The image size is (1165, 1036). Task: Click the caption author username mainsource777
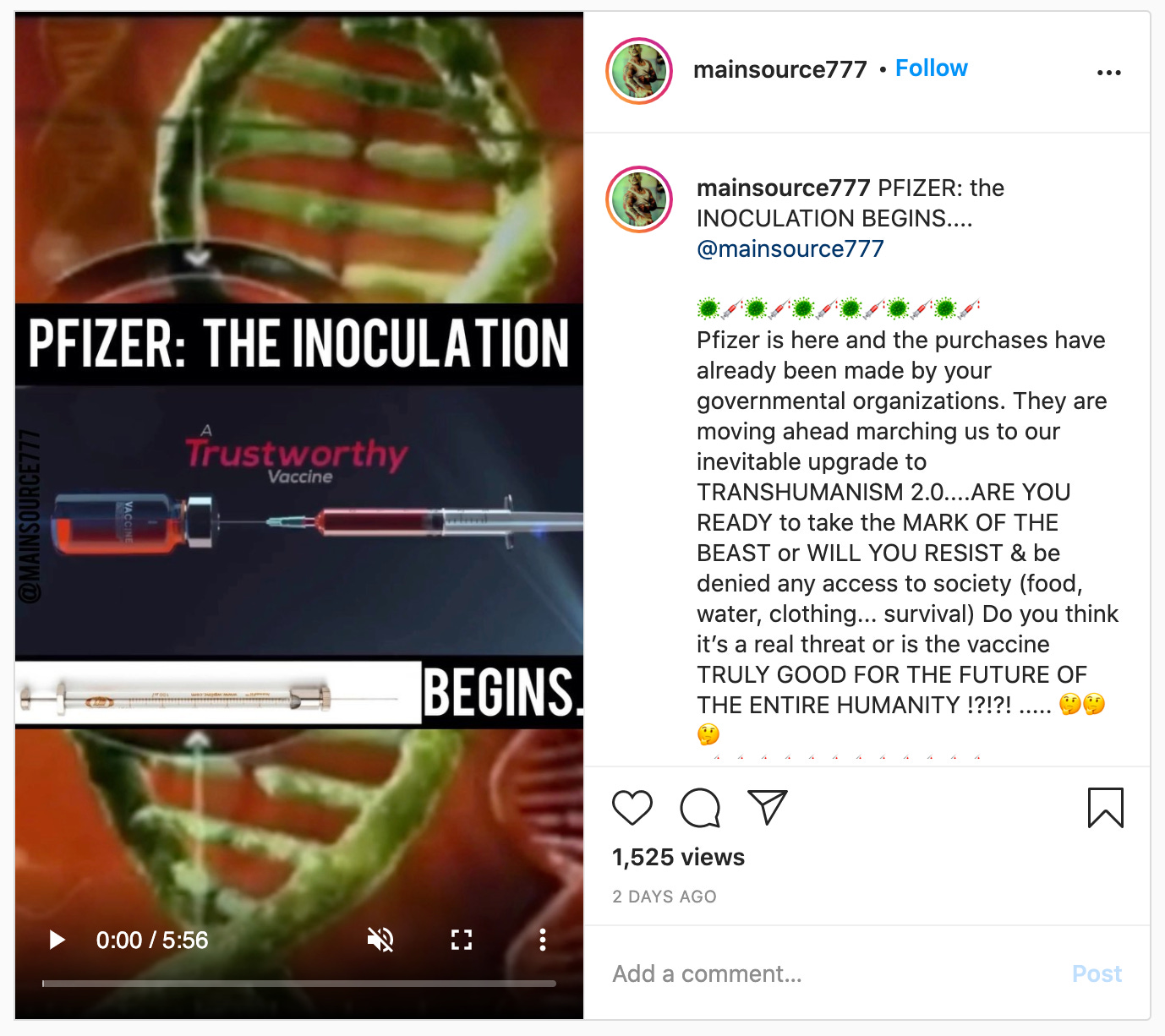pyautogui.click(x=783, y=188)
